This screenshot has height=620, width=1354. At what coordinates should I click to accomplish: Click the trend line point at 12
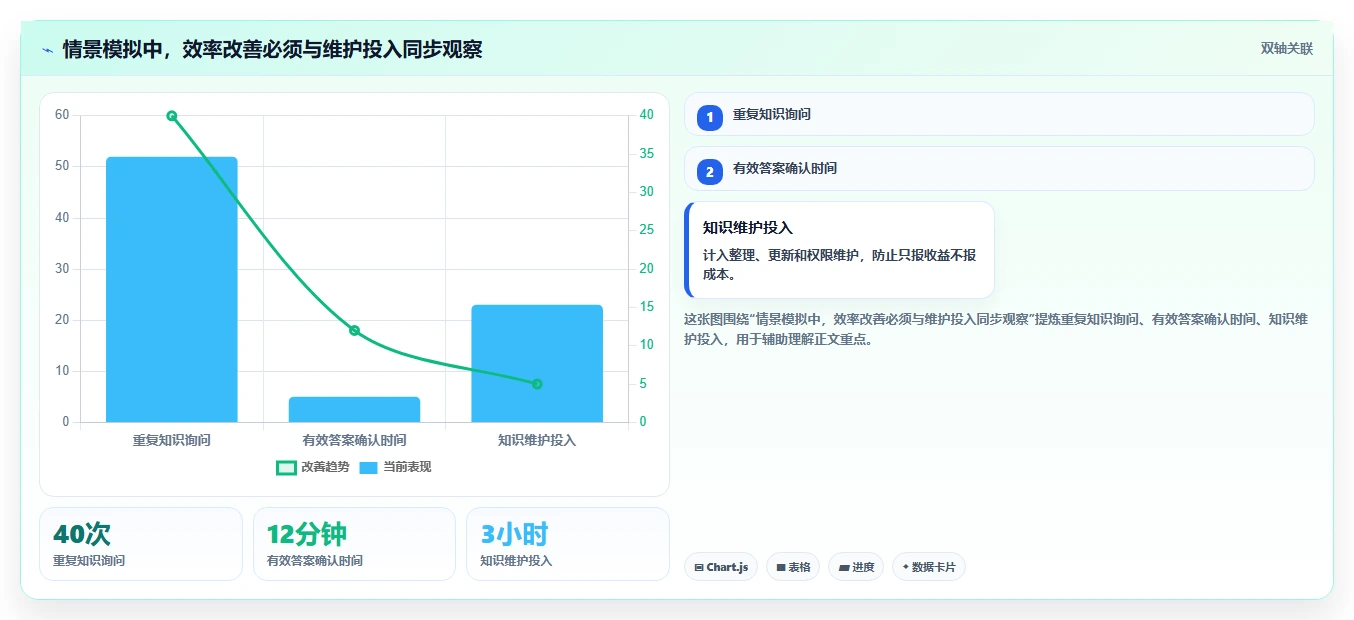[354, 330]
